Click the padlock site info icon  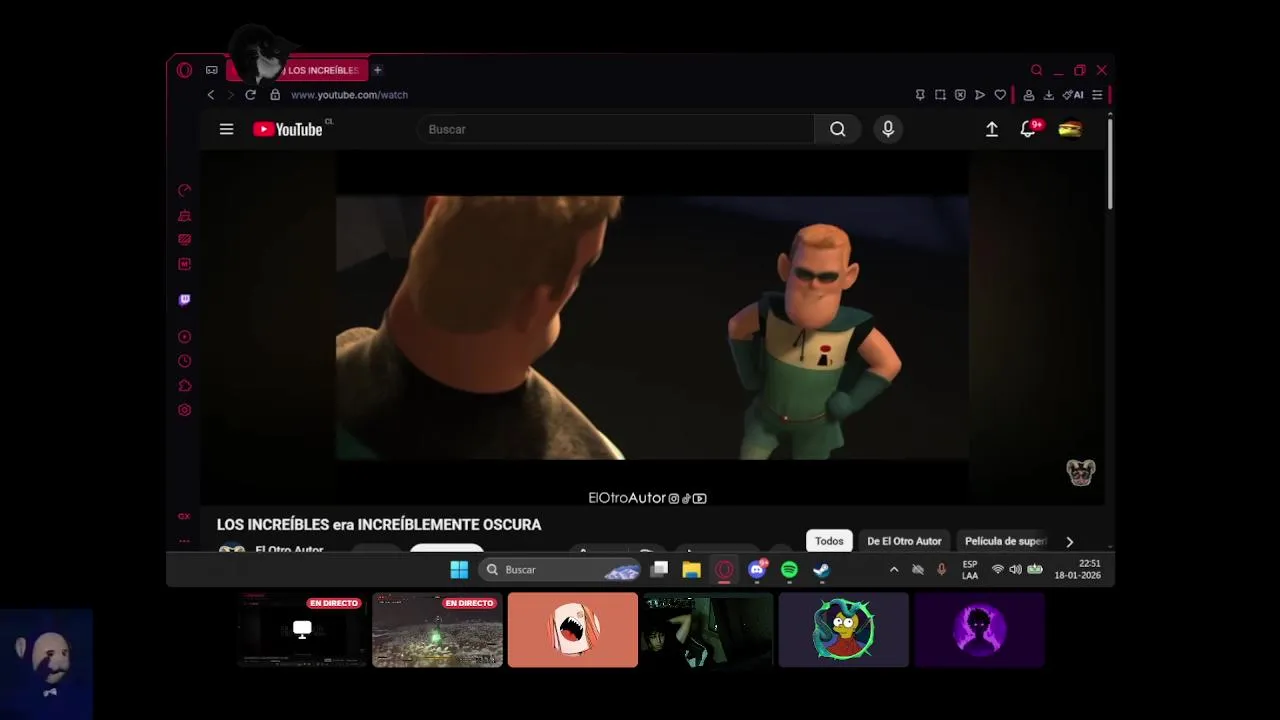click(x=275, y=95)
